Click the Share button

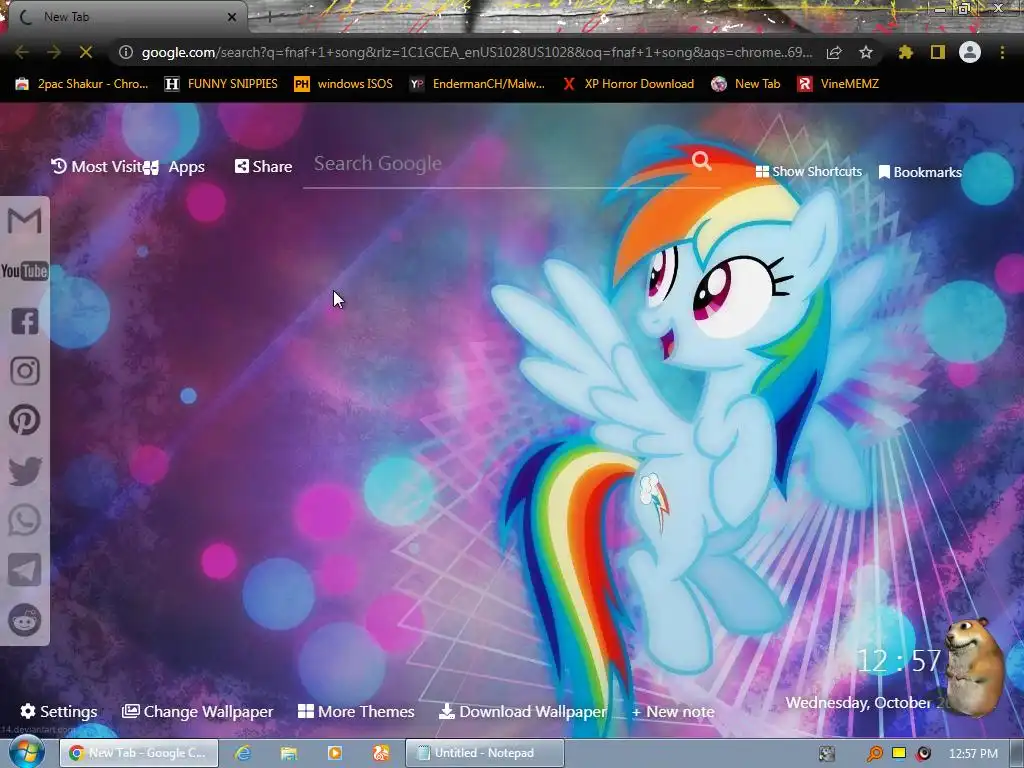263,167
